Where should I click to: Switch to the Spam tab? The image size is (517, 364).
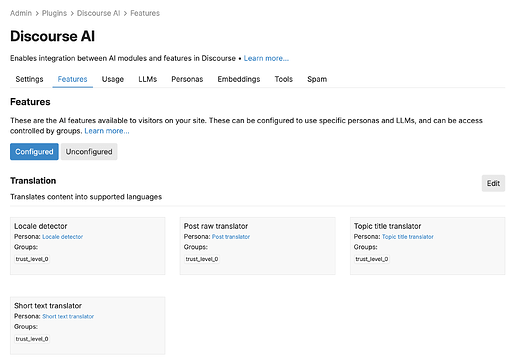(317, 79)
